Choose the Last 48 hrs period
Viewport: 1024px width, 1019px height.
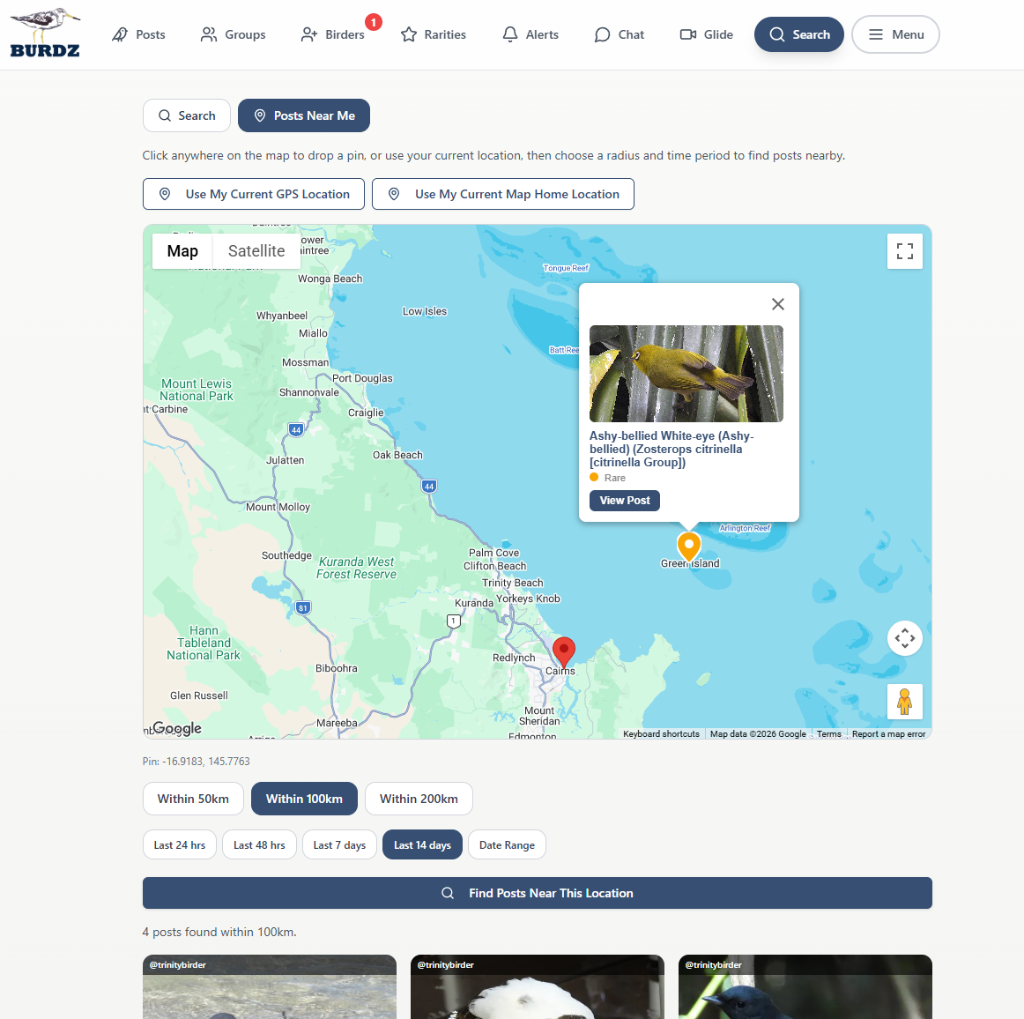click(259, 845)
